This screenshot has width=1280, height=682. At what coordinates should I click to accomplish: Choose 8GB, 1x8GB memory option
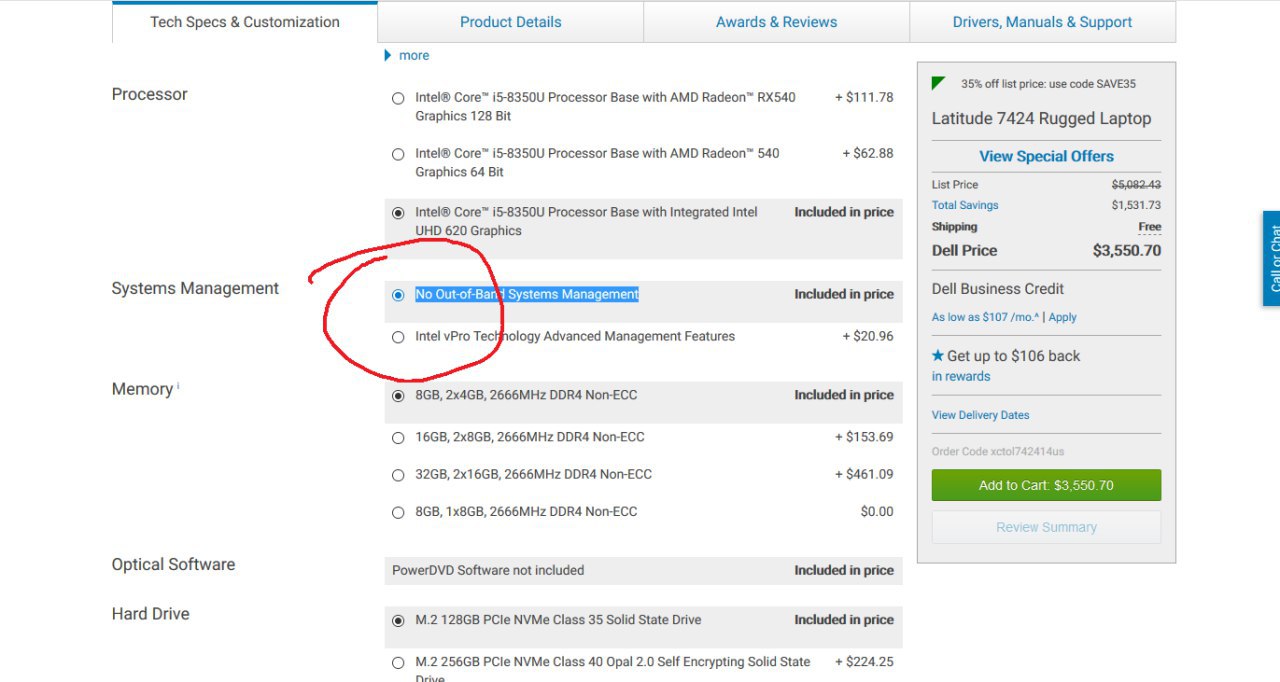[x=398, y=512]
